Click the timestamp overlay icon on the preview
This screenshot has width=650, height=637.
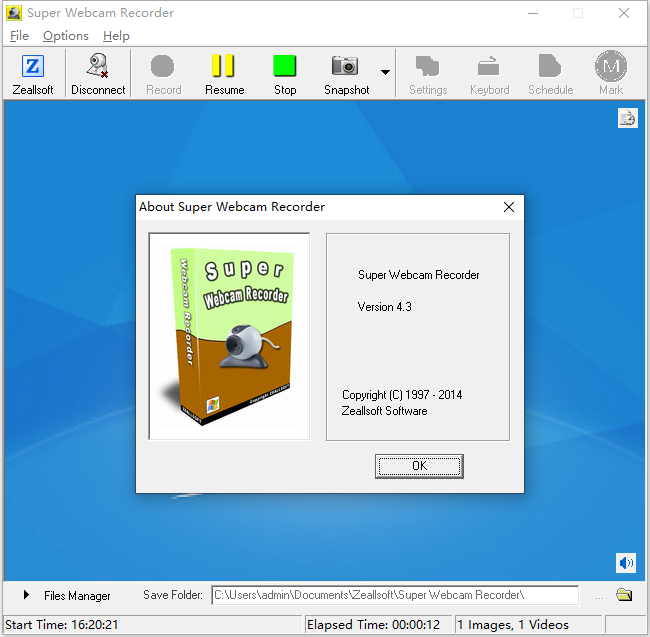tap(628, 119)
